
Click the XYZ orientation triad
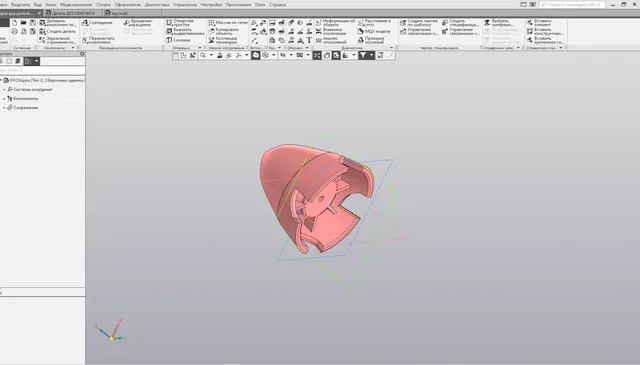pyautogui.click(x=111, y=330)
